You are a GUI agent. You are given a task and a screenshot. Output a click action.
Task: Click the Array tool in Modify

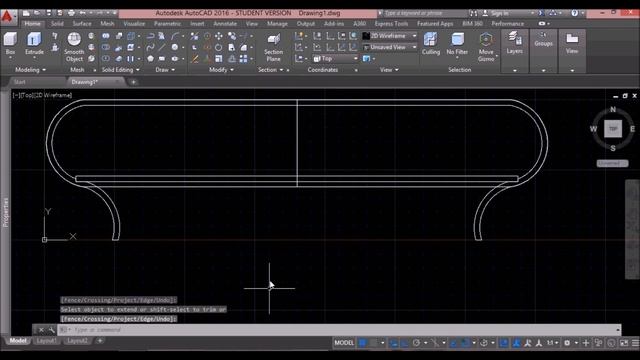(244, 59)
